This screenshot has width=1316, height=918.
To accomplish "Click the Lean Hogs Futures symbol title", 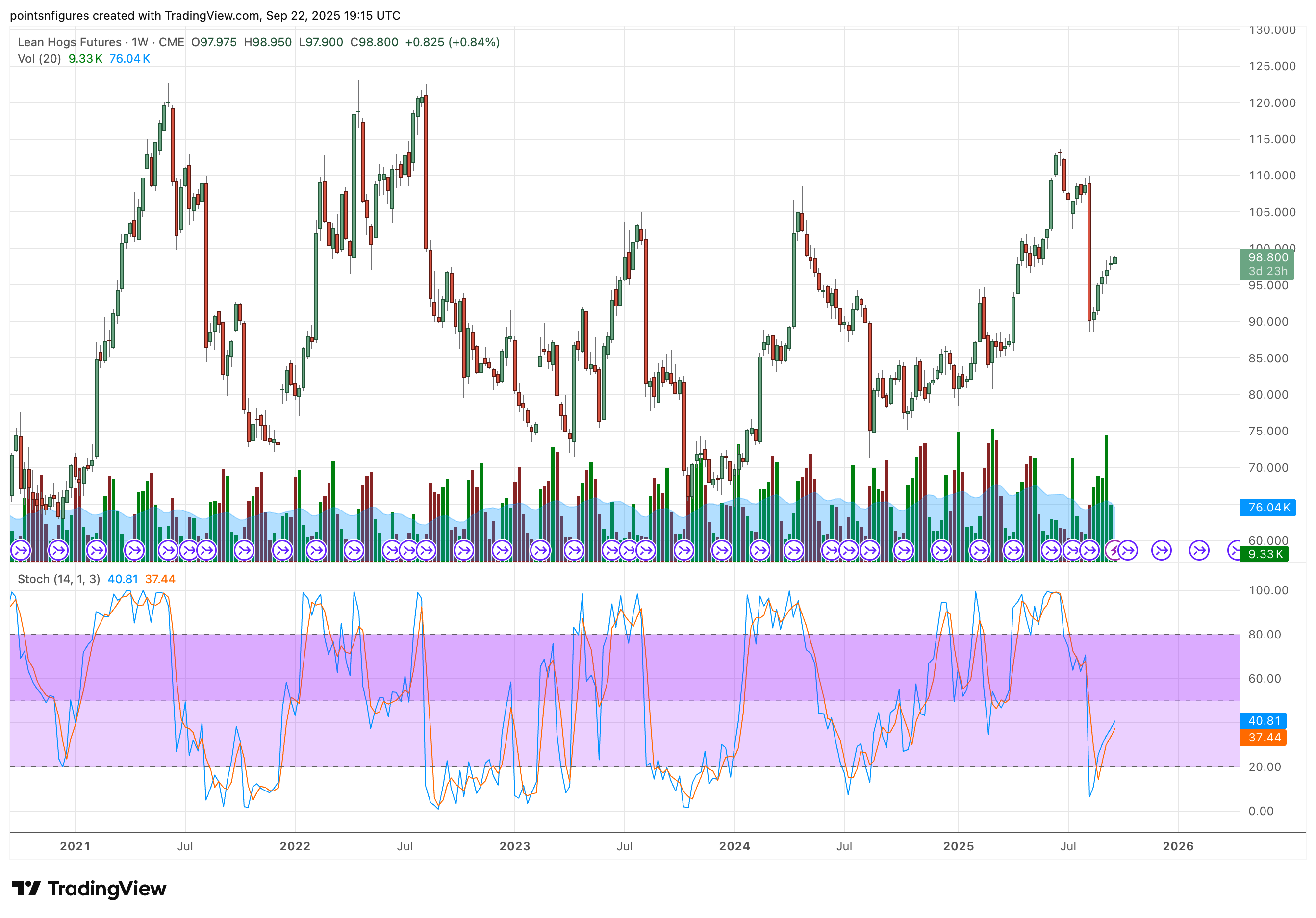I will [x=69, y=42].
